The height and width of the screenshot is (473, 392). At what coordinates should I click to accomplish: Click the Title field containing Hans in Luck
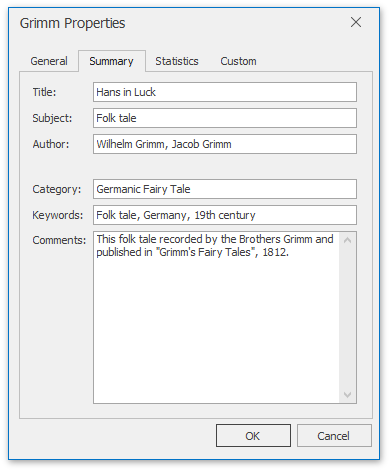pos(225,92)
